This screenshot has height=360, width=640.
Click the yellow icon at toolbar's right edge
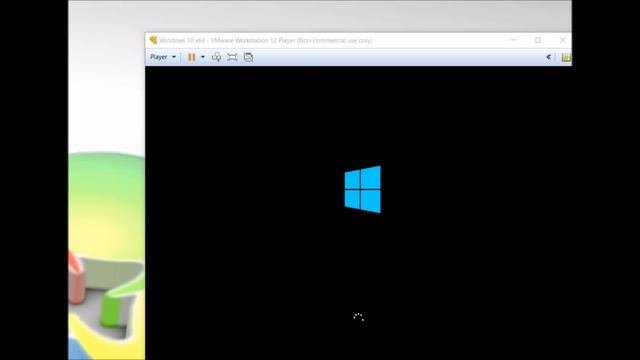[x=566, y=57]
